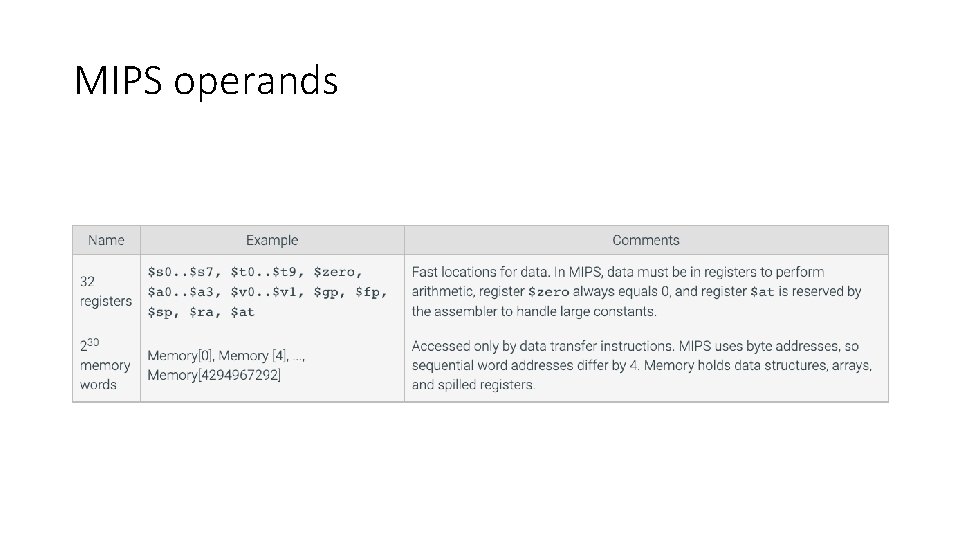The width and height of the screenshot is (960, 540).
Task: Click sequential word addresses differ by 4
Action: 525,366
